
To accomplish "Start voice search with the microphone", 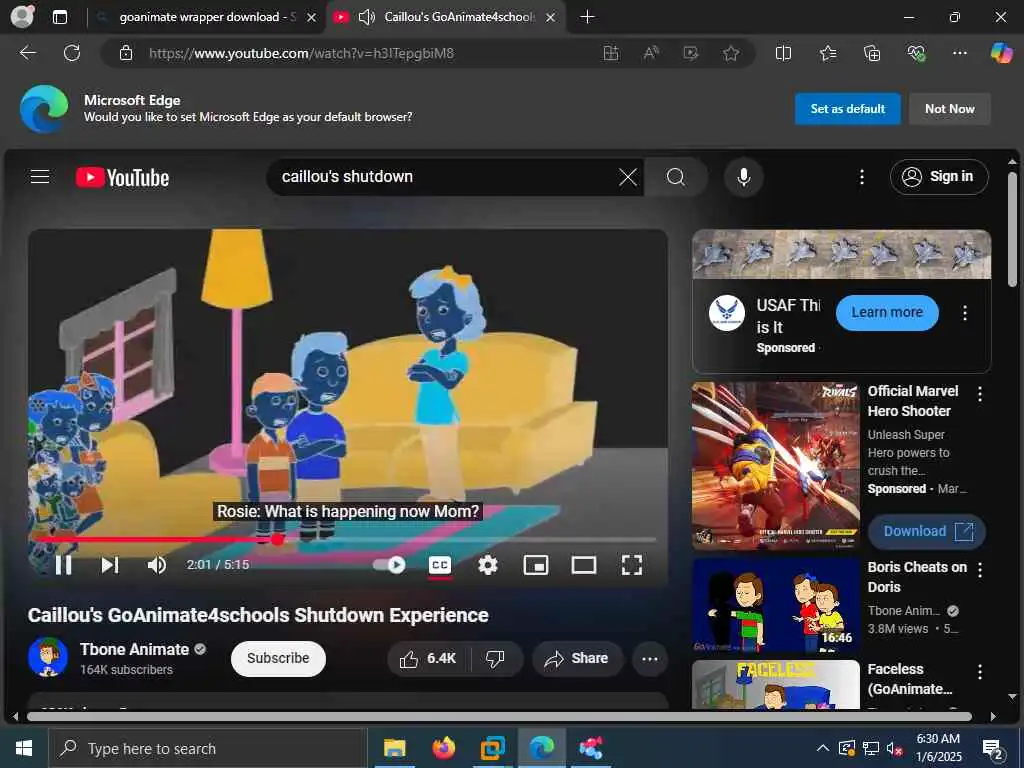I will tap(743, 177).
